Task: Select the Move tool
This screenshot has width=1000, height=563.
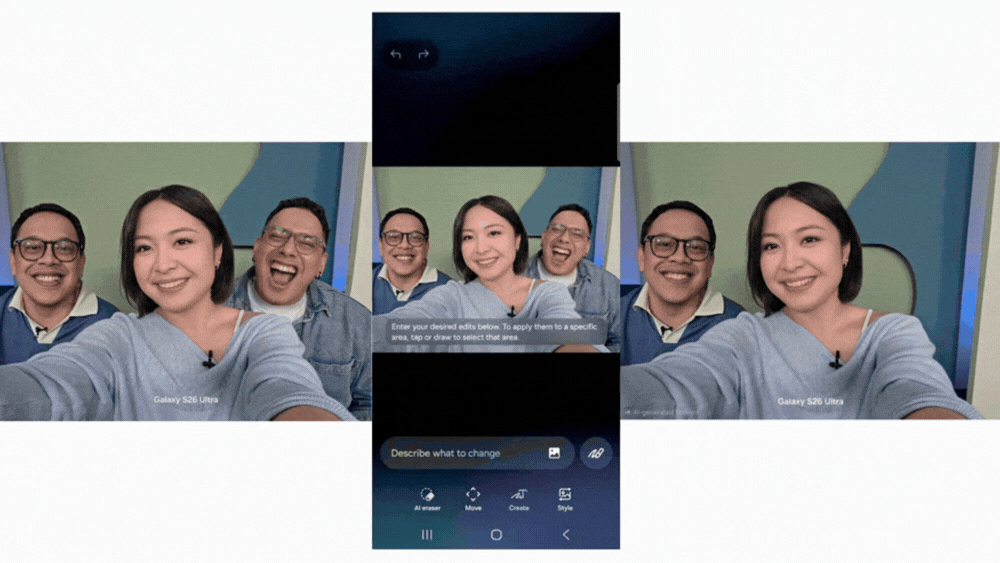Action: (473, 499)
